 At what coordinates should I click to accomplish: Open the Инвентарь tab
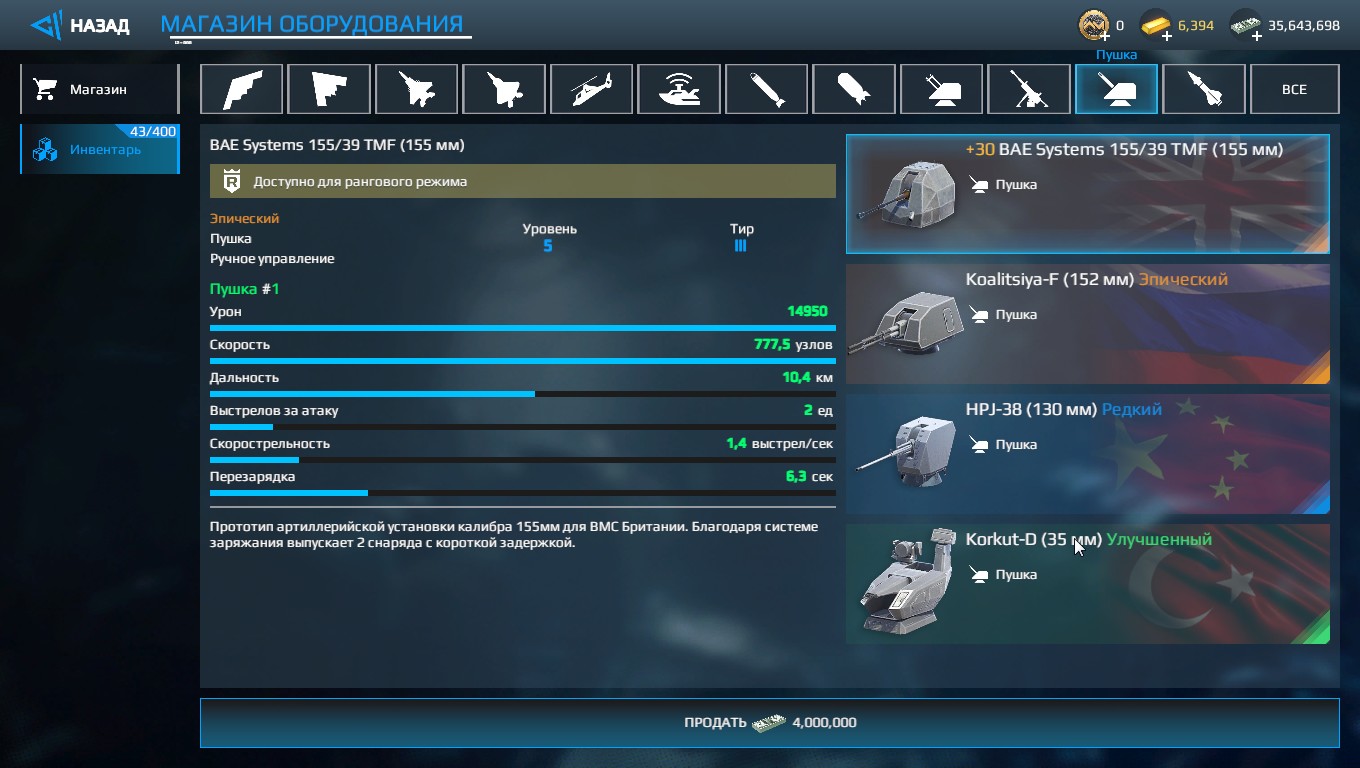click(99, 149)
